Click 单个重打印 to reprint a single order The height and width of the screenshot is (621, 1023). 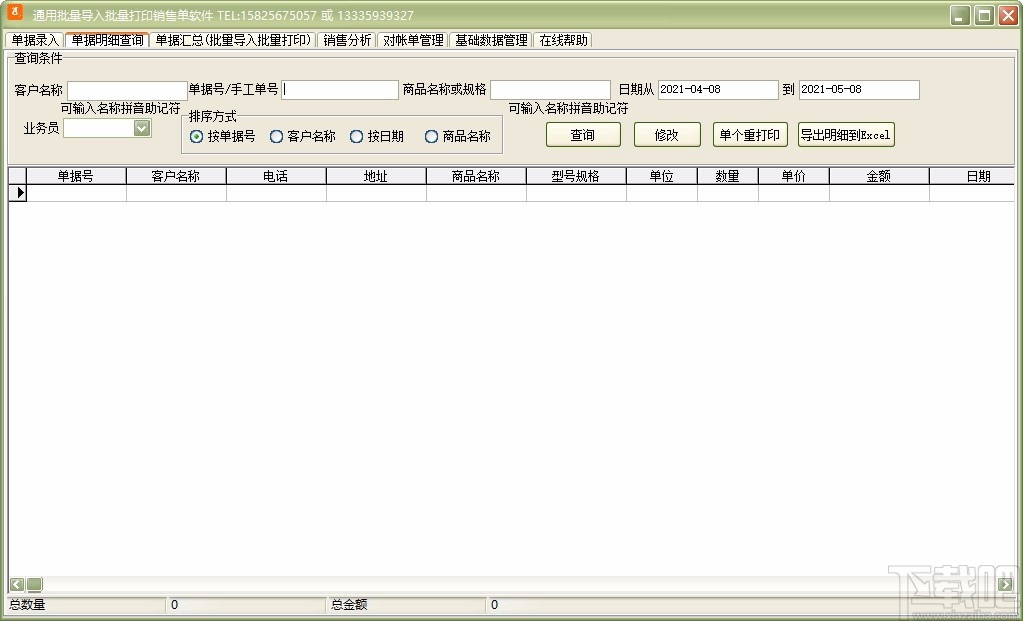tap(749, 134)
